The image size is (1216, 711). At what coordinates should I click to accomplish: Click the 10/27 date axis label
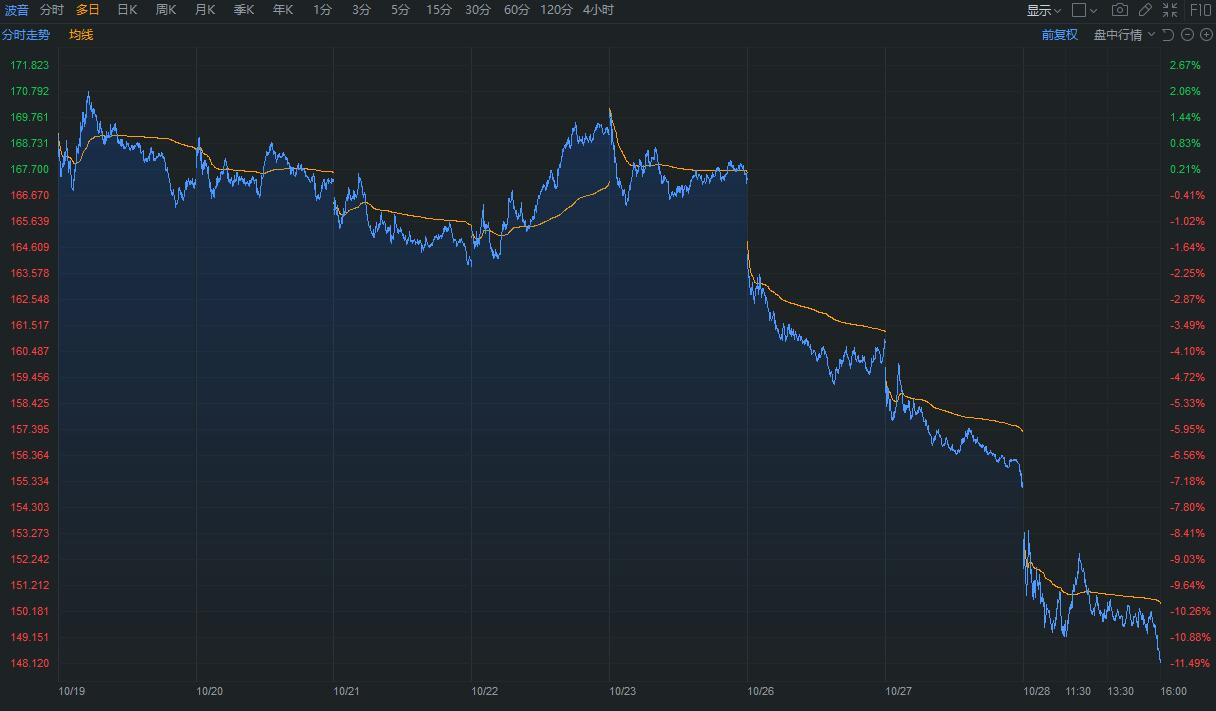899,691
